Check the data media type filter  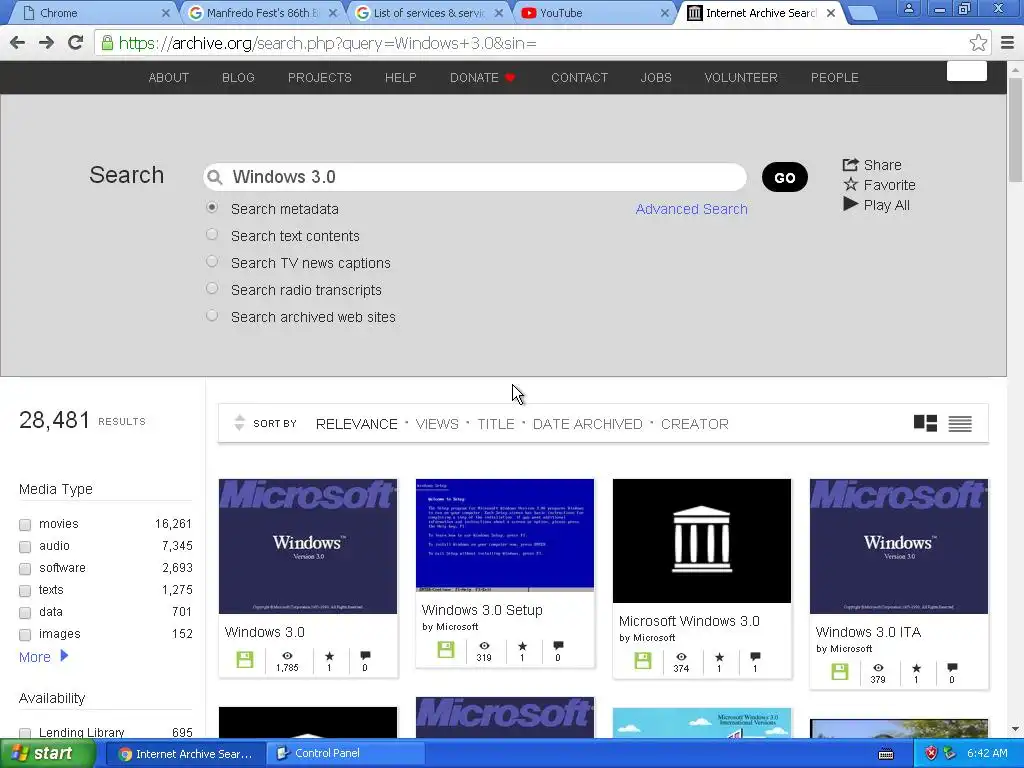(25, 613)
